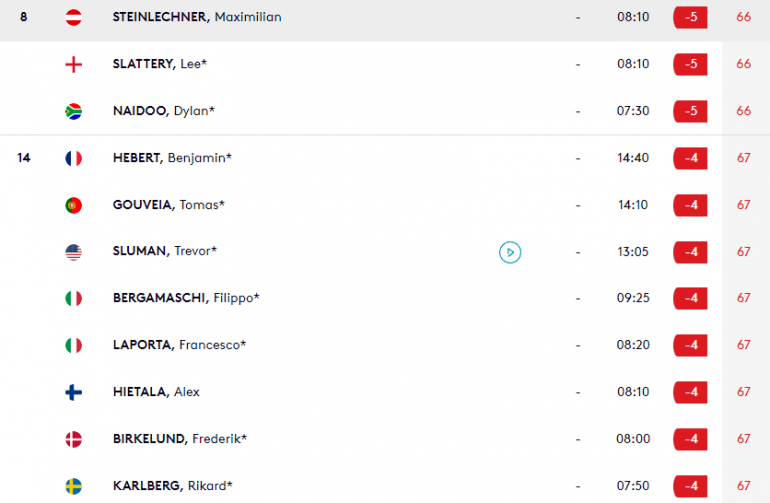Image resolution: width=770 pixels, height=503 pixels.
Task: Click the Sweden flag next to Karlberg
Action: pos(74,486)
